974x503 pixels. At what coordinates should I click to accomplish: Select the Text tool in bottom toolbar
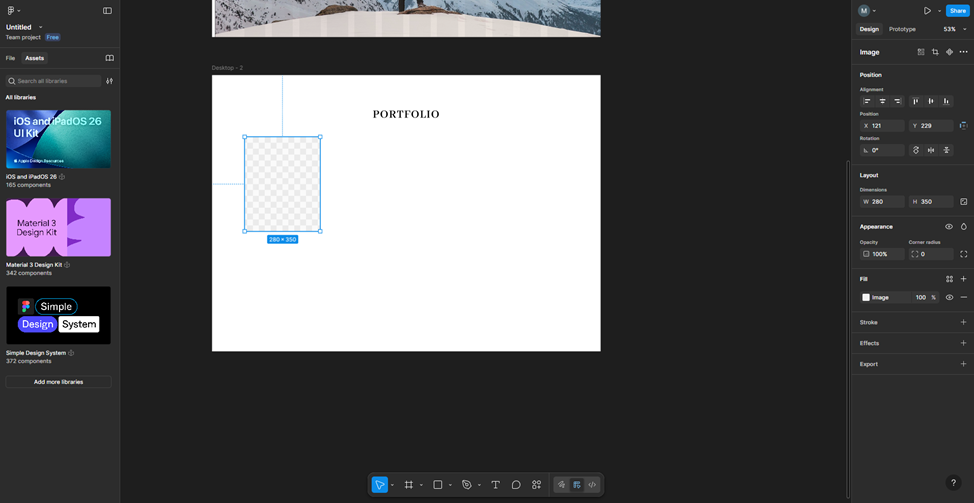point(495,485)
